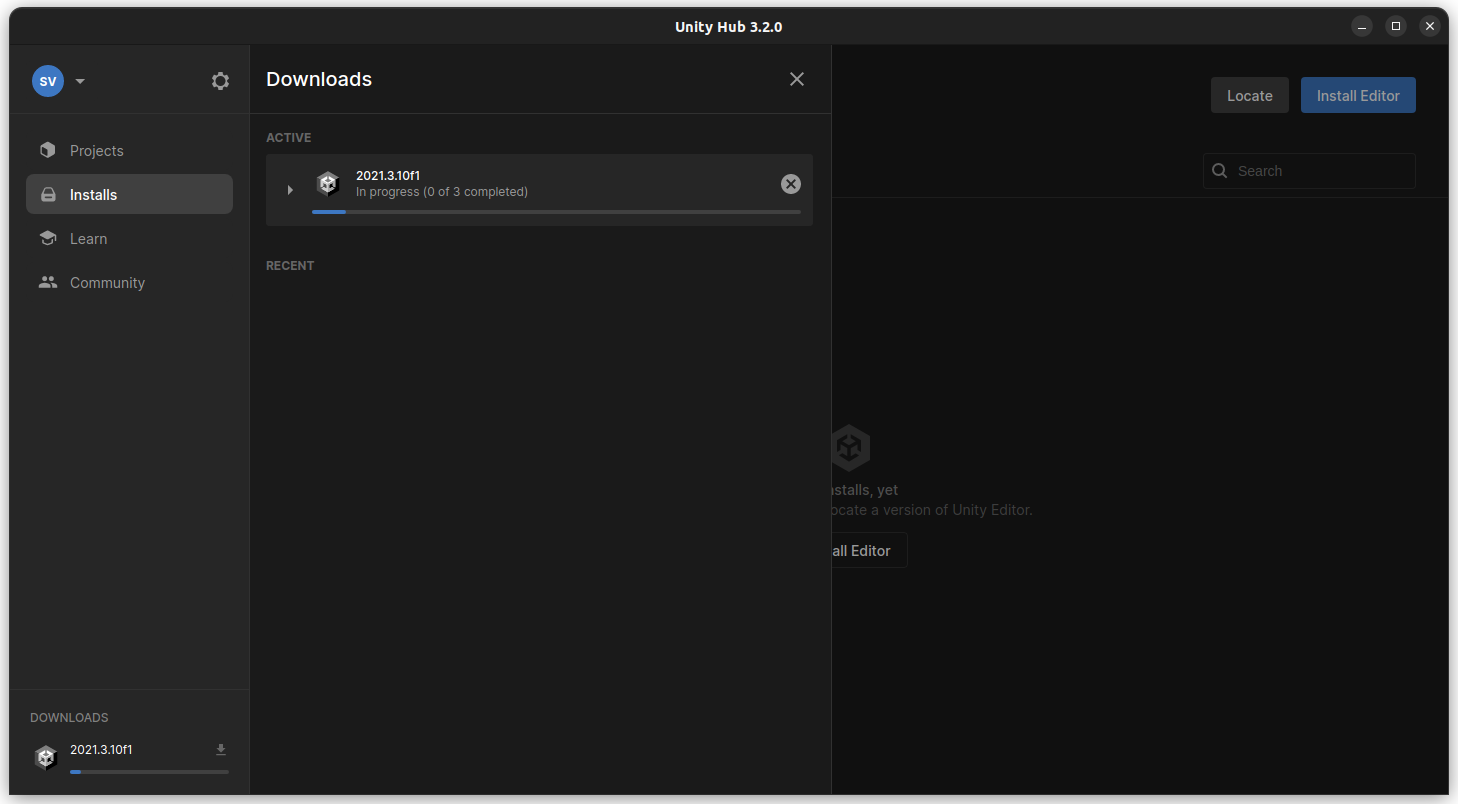This screenshot has width=1458, height=804.
Task: Click the sidebar download progress bar
Action: tap(149, 772)
